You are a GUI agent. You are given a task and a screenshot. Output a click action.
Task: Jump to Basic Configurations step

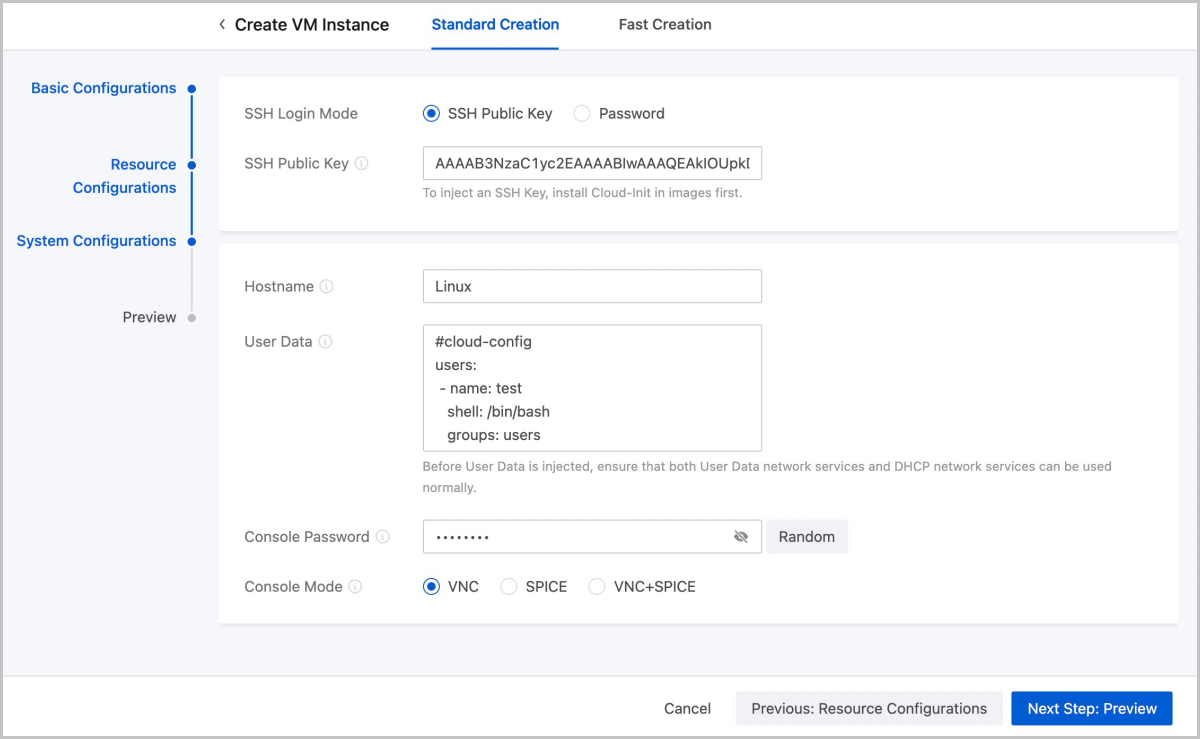coord(103,88)
